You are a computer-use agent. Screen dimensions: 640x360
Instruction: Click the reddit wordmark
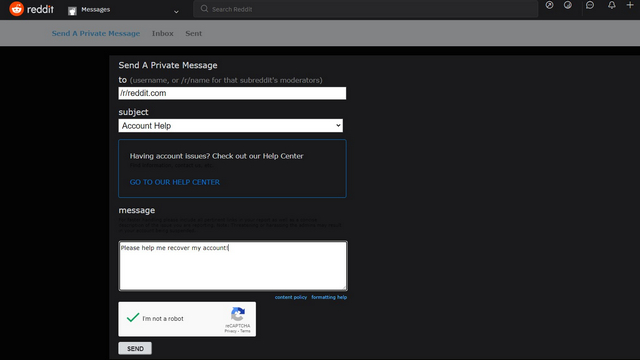click(40, 9)
